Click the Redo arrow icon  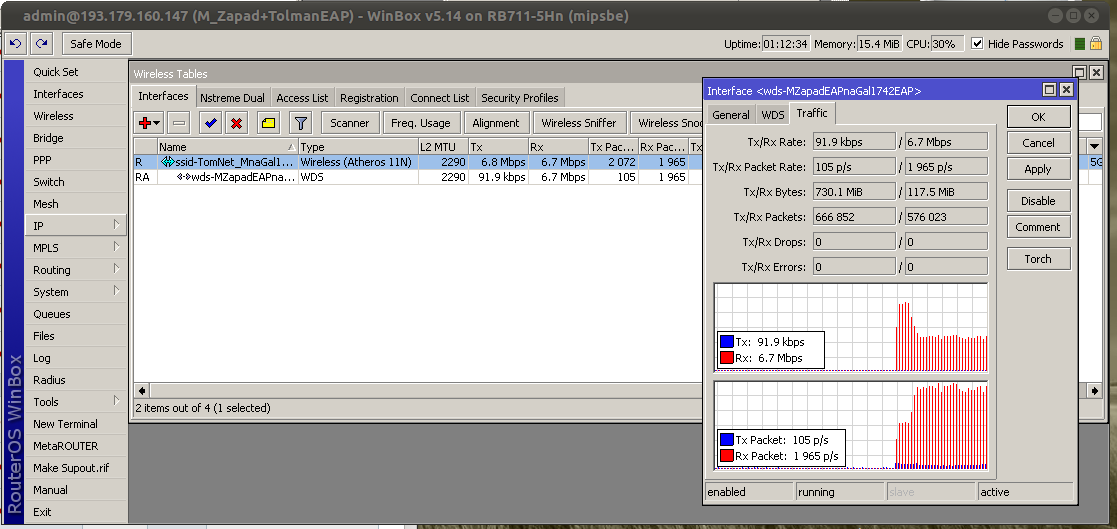42,44
